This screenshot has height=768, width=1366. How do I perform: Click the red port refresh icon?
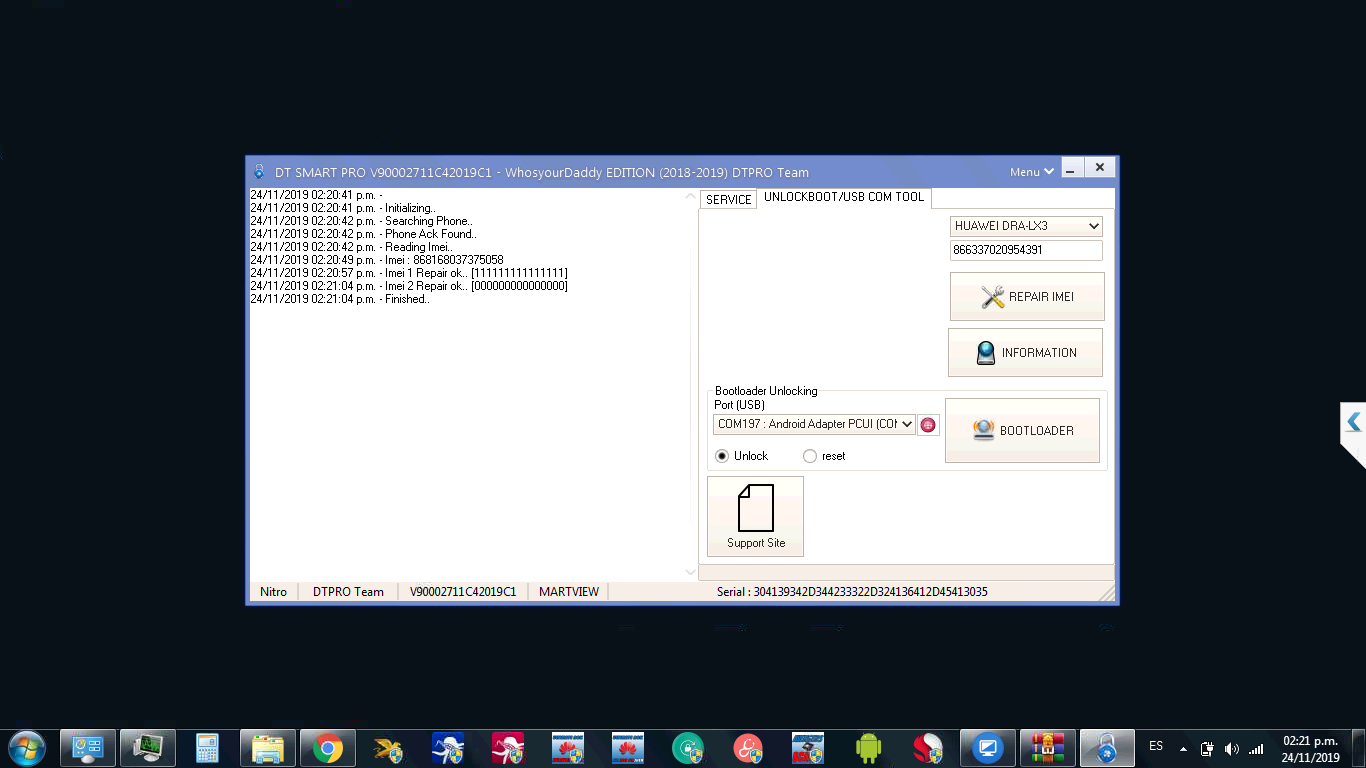[928, 425]
